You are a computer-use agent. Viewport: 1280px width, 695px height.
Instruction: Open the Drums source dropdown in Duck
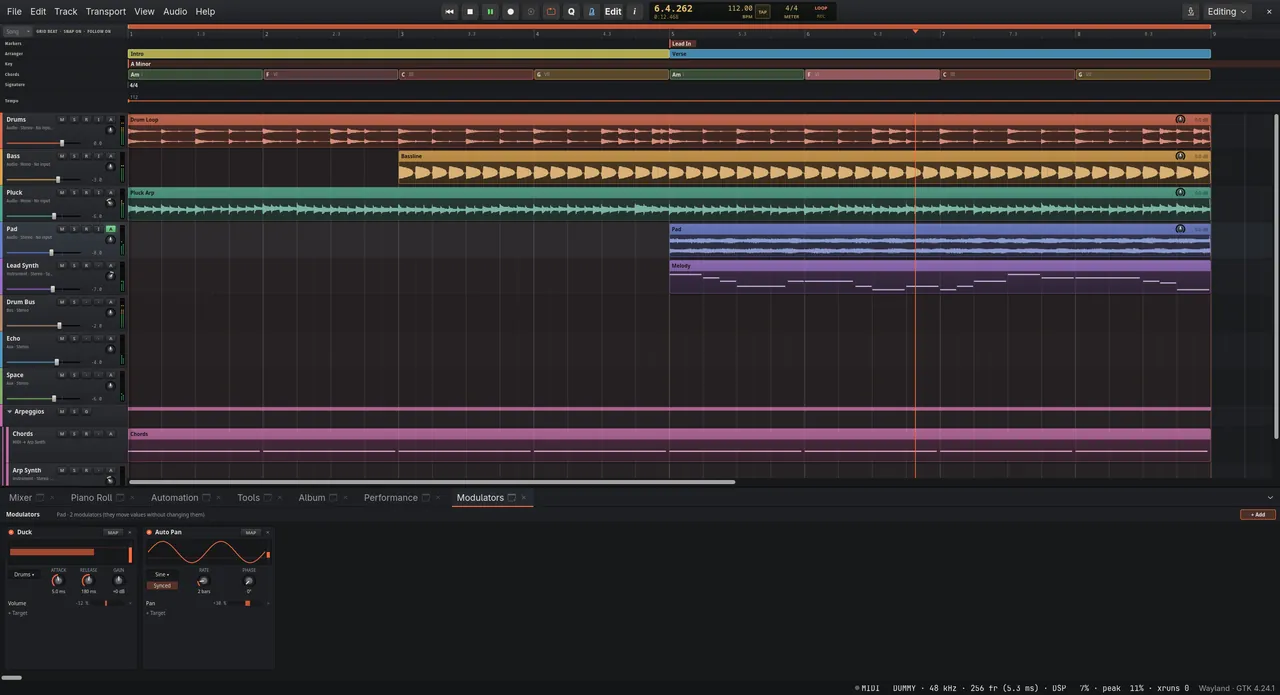click(24, 575)
